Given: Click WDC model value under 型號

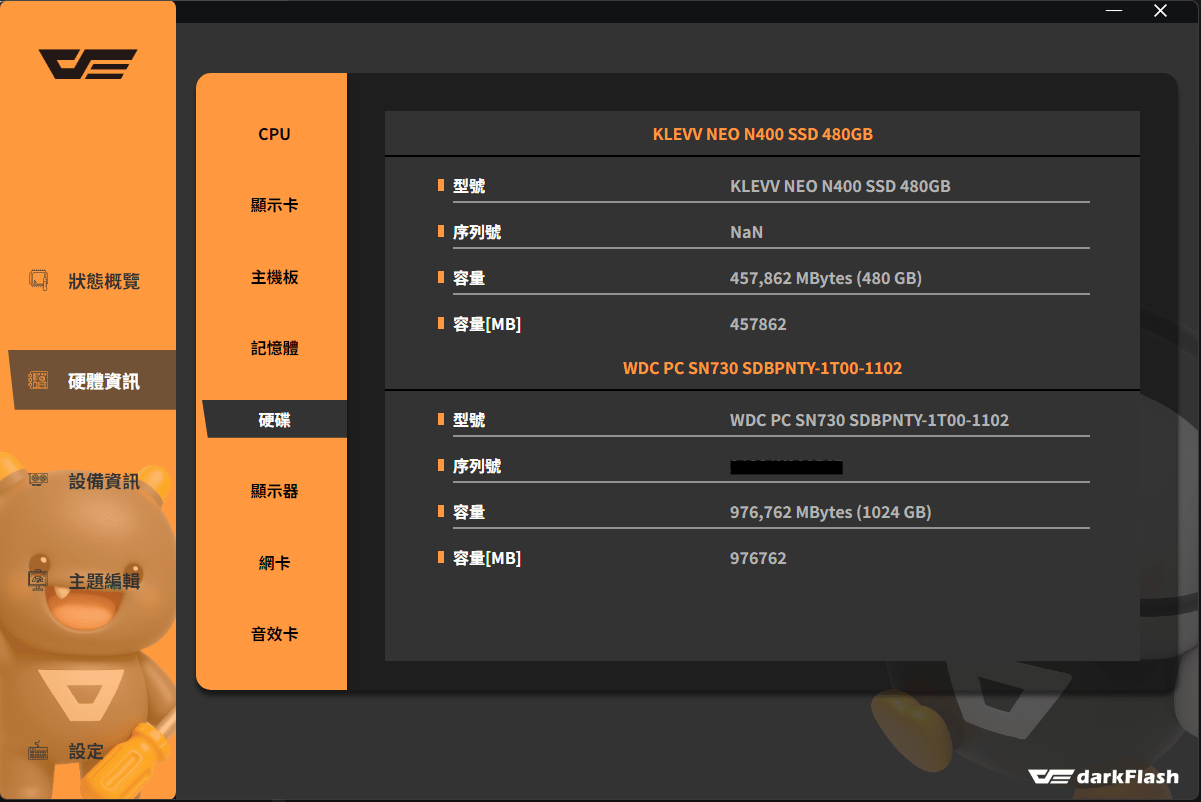Looking at the screenshot, I should click(x=869, y=420).
